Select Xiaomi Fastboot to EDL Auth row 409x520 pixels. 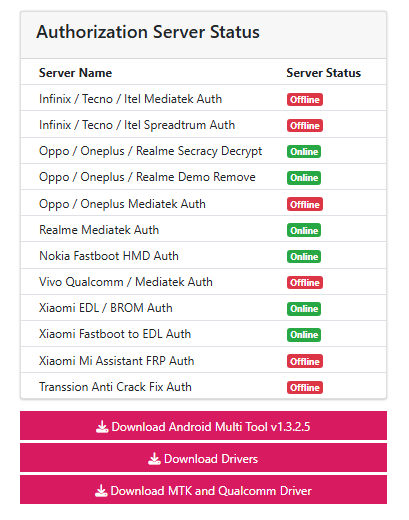pyautogui.click(x=203, y=334)
